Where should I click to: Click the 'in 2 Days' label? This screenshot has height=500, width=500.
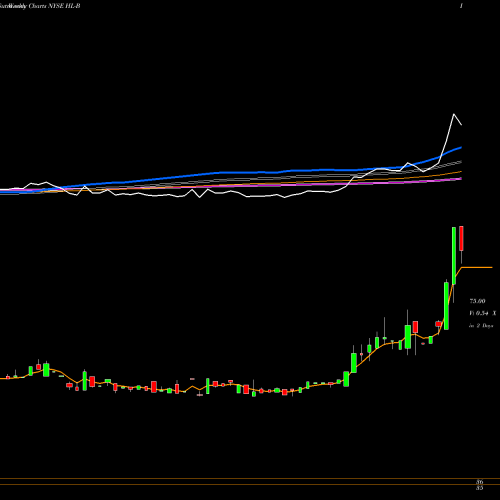coord(481,326)
